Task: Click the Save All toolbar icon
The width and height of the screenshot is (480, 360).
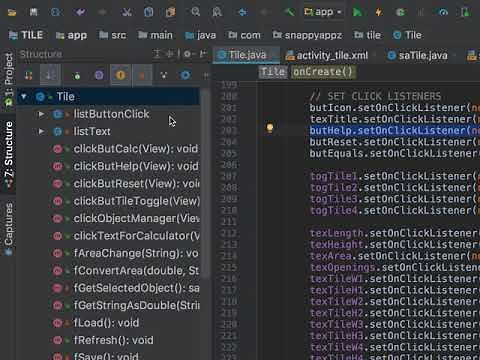Action: 34,13
